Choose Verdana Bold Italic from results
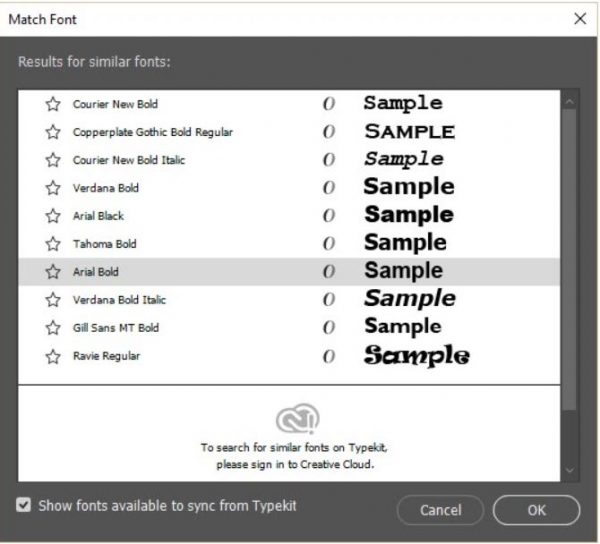The image size is (600, 544). coord(289,300)
